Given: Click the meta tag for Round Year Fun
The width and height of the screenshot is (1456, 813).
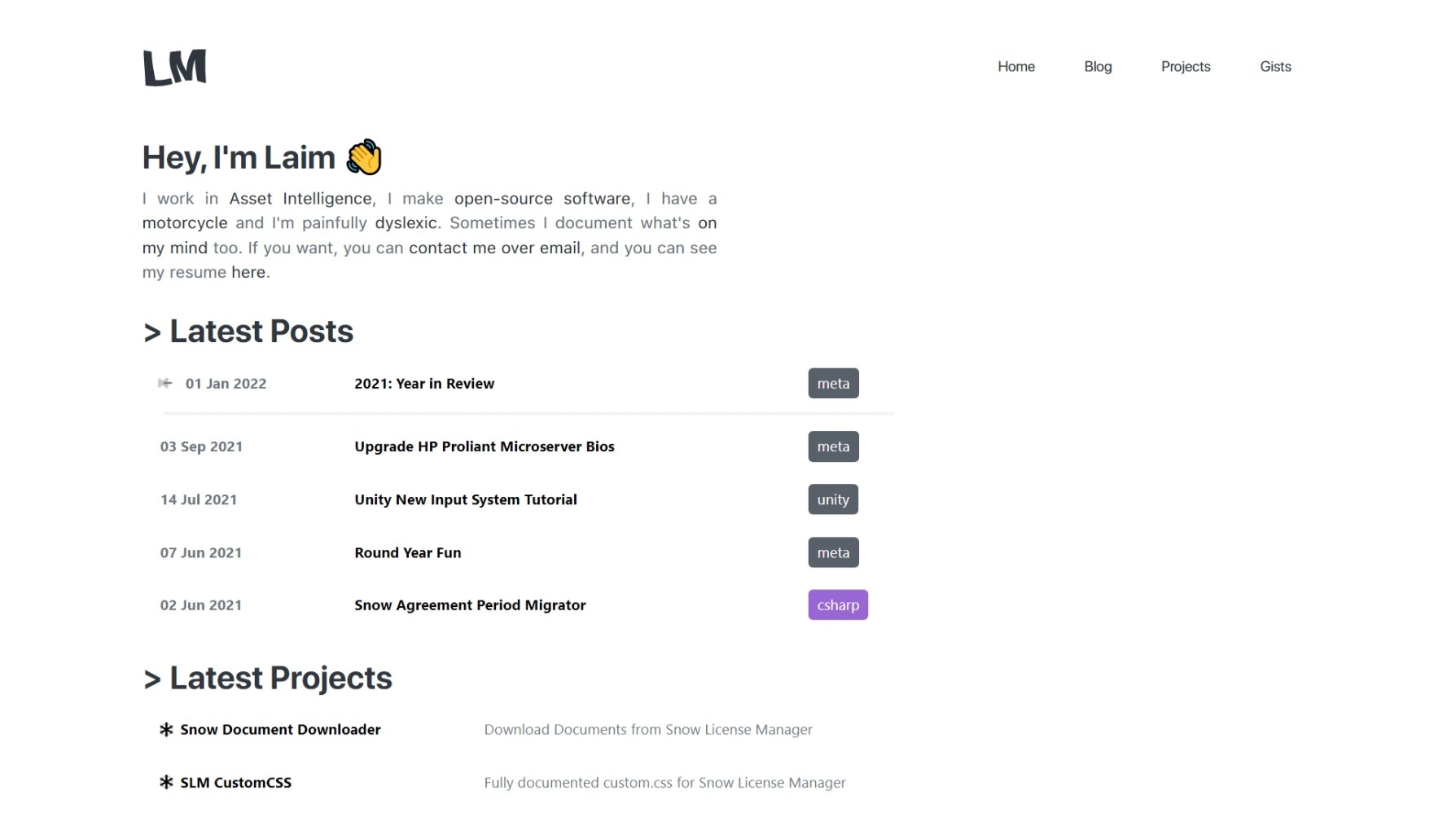Looking at the screenshot, I should click(832, 552).
